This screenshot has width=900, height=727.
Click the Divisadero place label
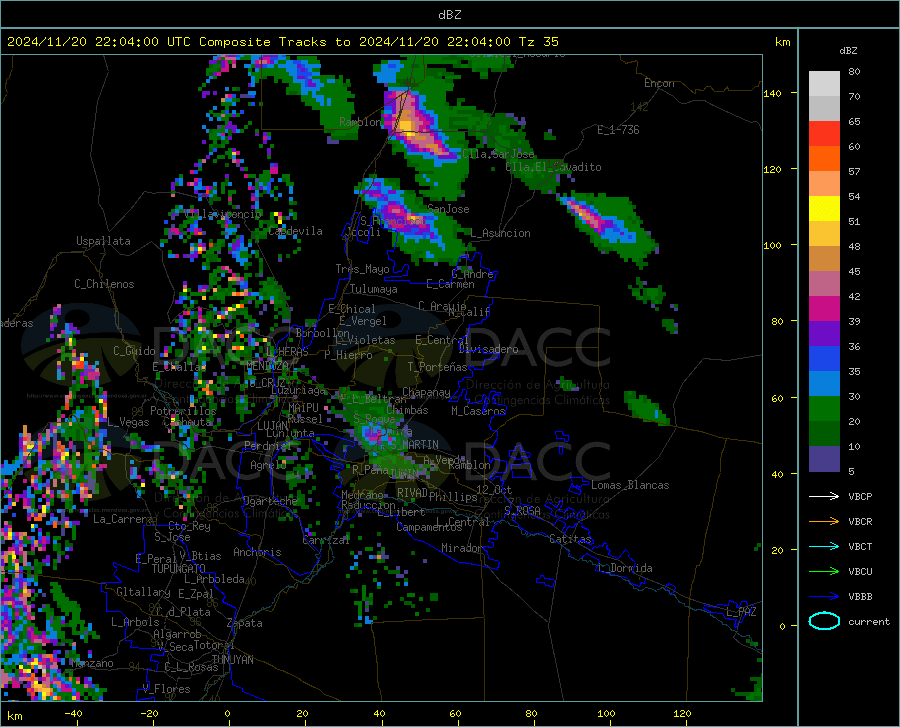488,349
